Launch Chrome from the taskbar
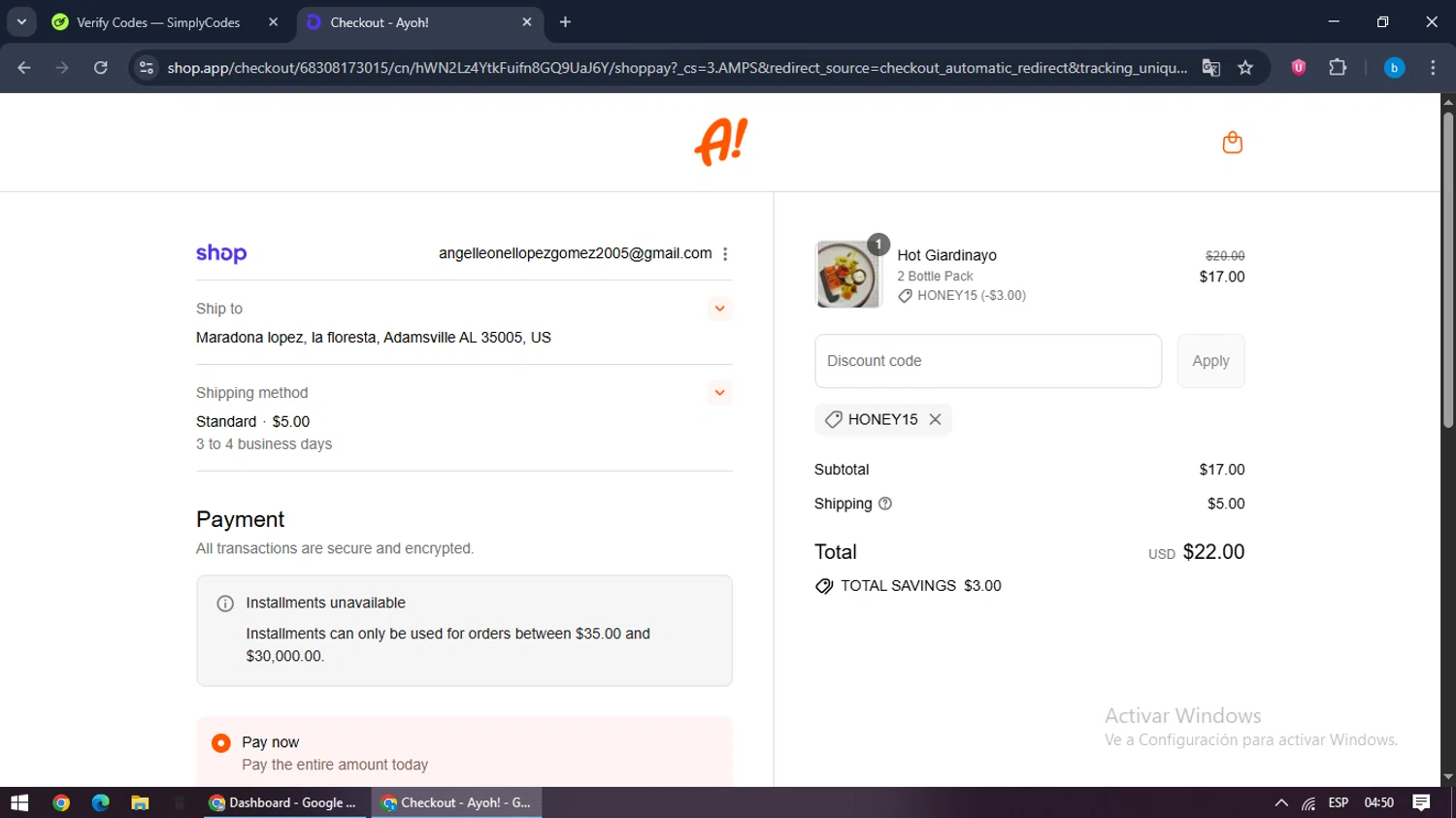Screen dimensions: 1456x818 (x=61, y=802)
